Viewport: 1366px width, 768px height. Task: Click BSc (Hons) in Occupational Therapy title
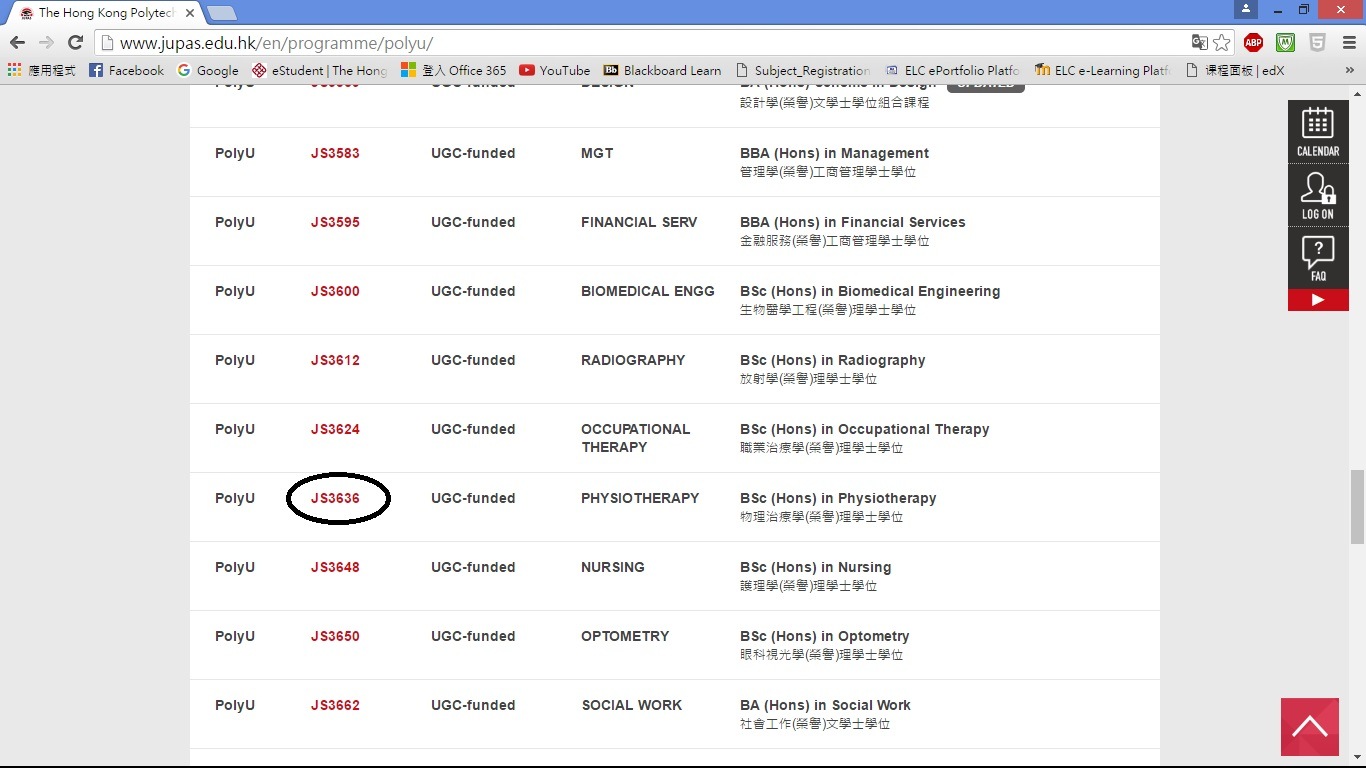pos(865,429)
